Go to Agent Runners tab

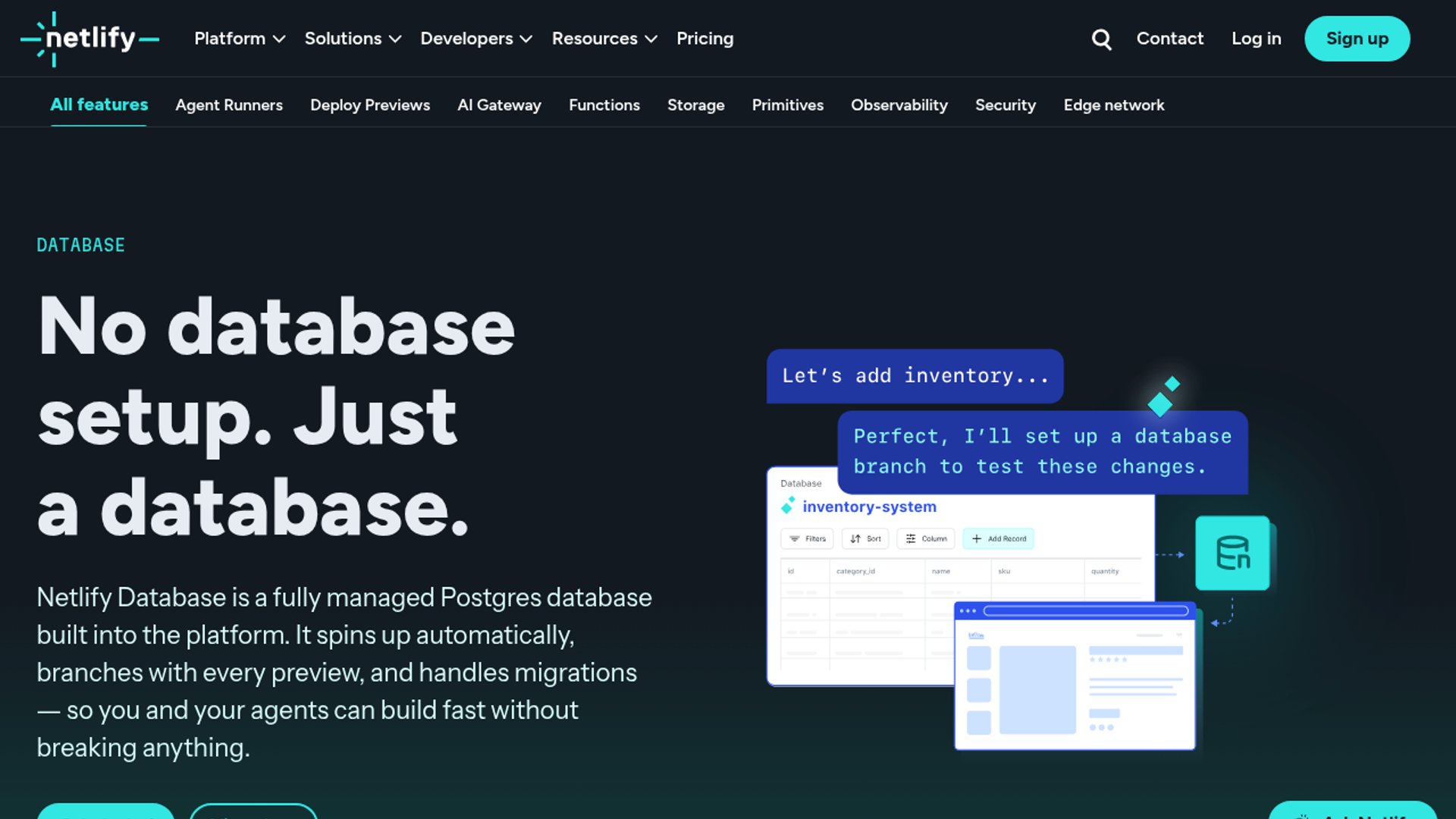click(229, 105)
